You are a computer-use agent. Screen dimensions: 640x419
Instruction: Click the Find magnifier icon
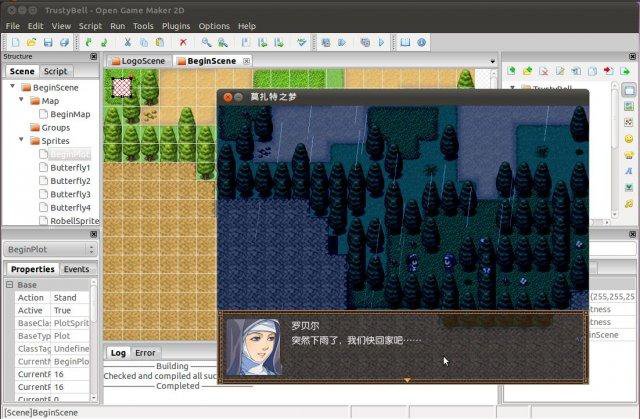207,42
